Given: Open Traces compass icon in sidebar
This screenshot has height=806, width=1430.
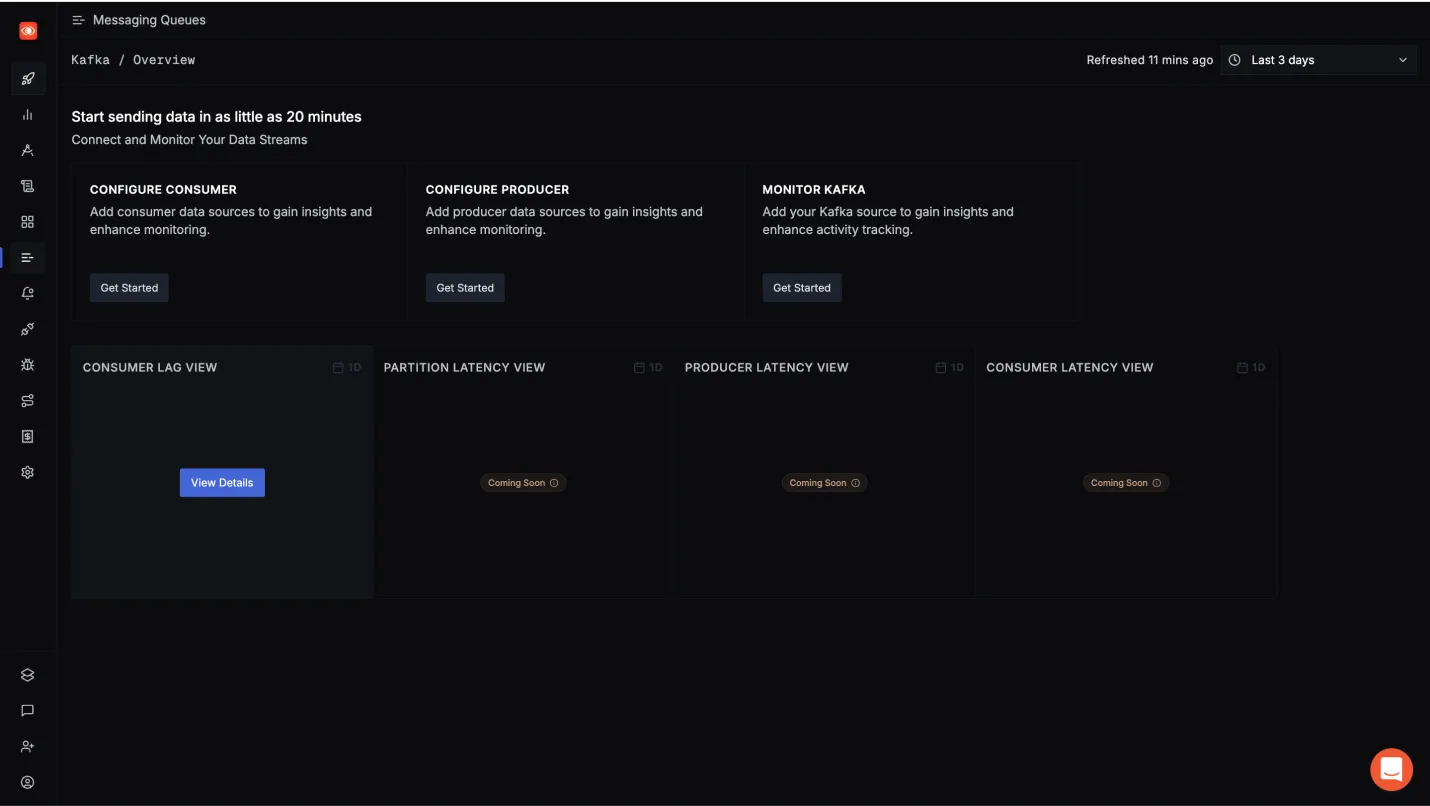Looking at the screenshot, I should [x=28, y=150].
